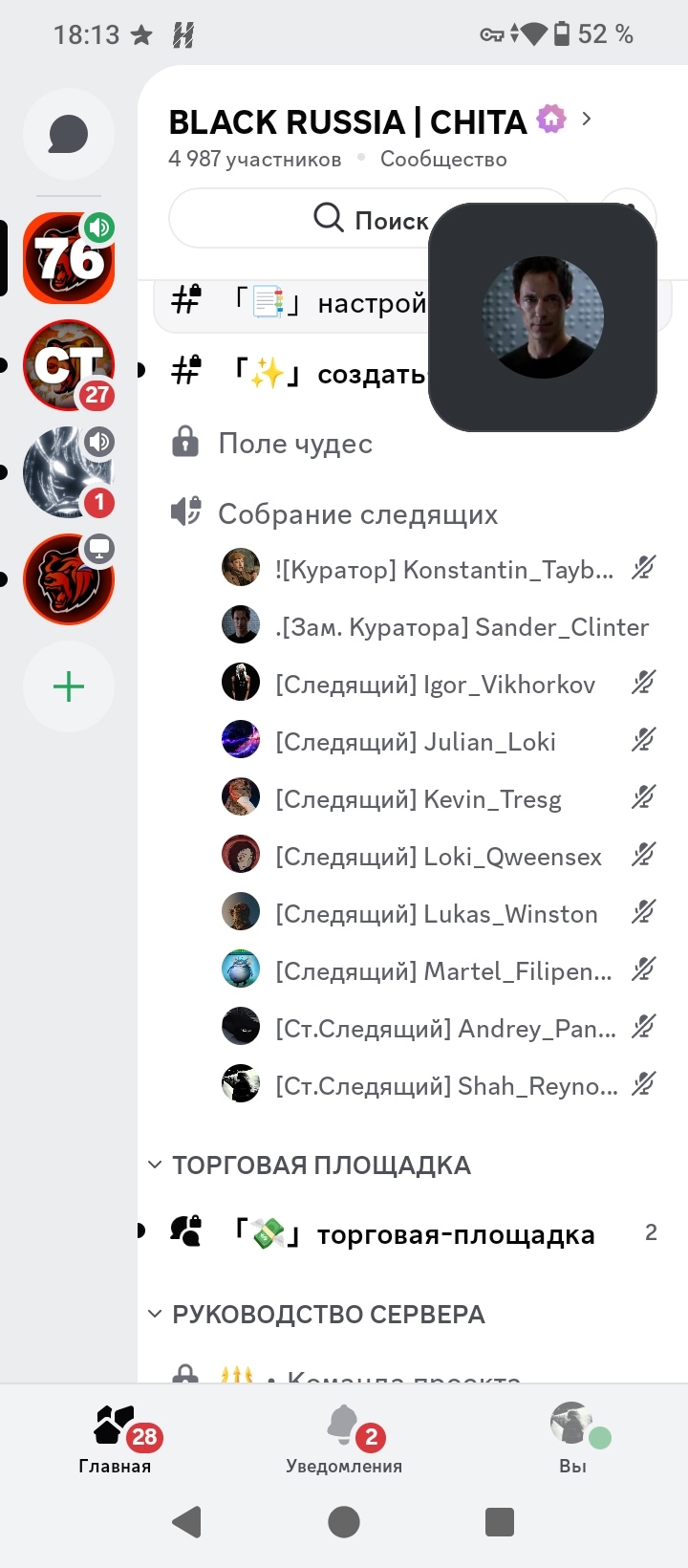Viewport: 688px width, 1568px height.
Task: Tap muted microphone icon beside Julian_Loki
Action: pos(644,740)
